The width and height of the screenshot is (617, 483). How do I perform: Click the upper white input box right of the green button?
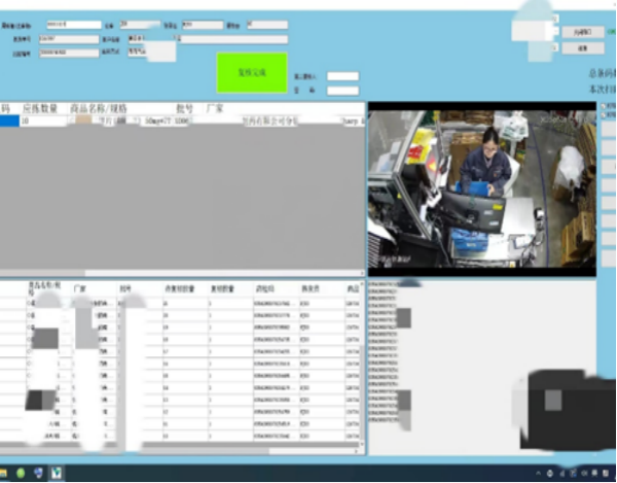point(342,76)
